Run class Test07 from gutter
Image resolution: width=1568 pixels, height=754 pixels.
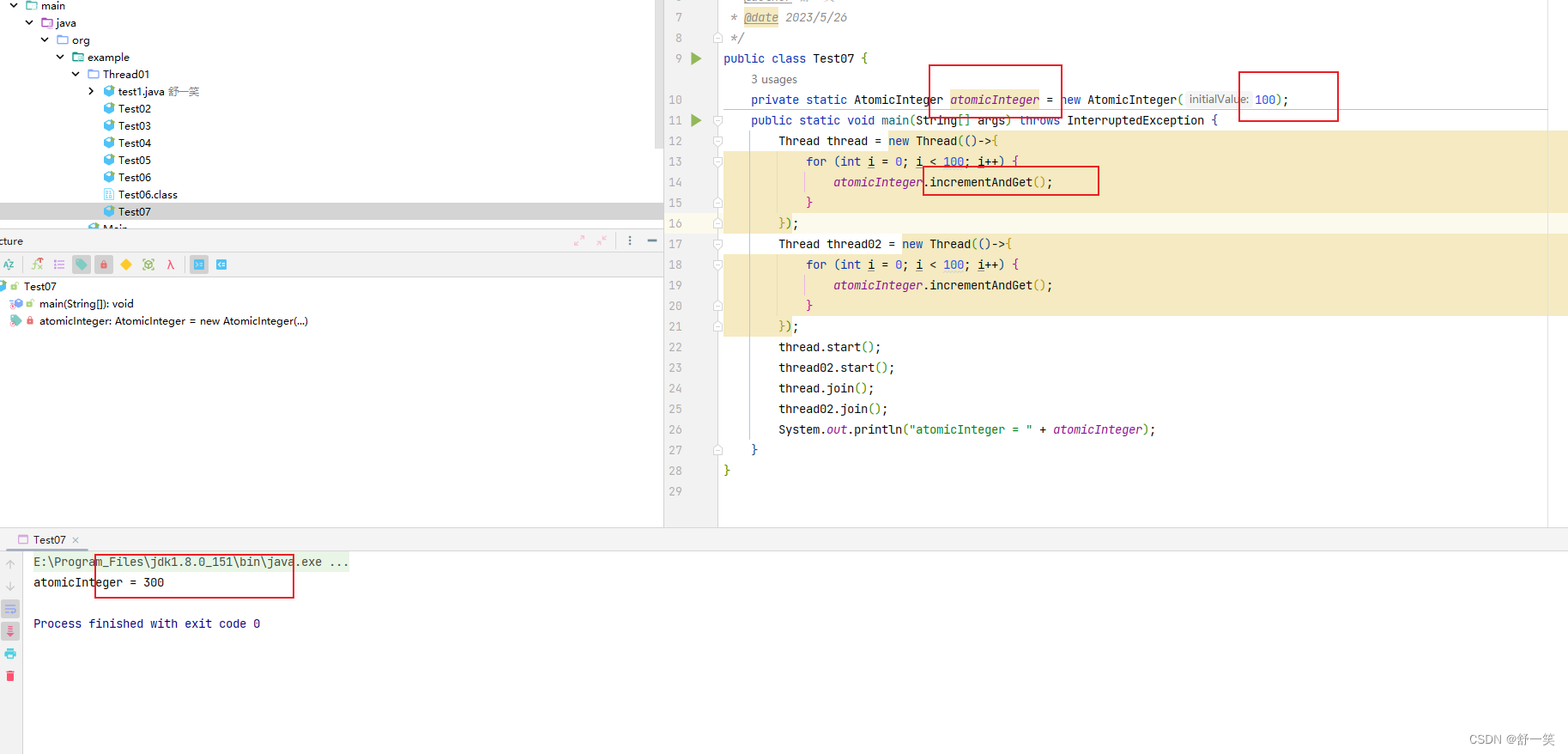point(696,58)
